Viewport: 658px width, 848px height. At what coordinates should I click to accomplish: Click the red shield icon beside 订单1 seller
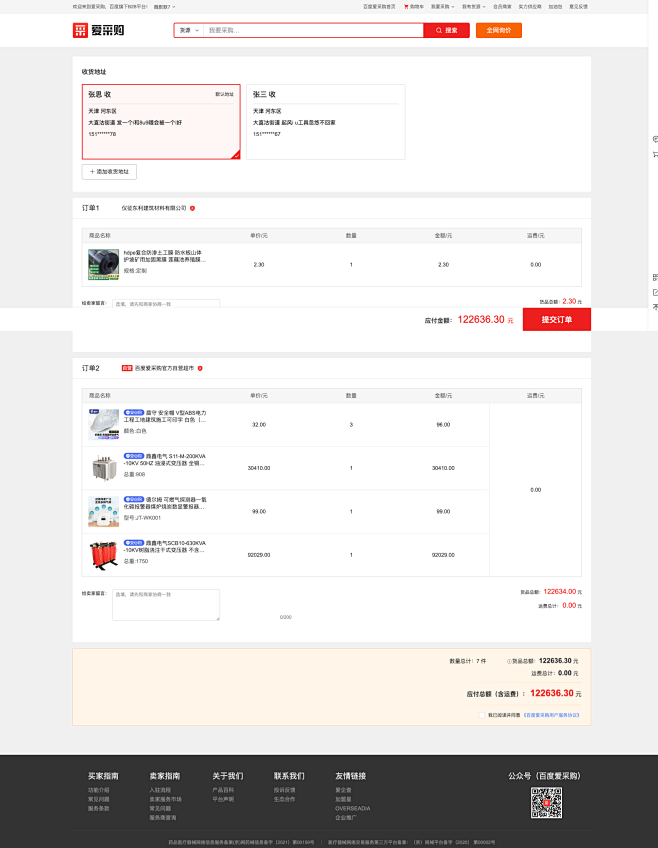[192, 208]
